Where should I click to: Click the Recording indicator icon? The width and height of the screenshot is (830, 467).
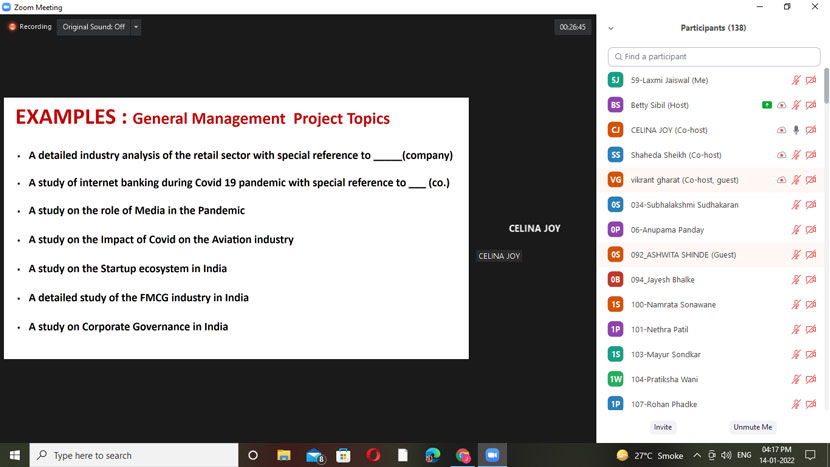coord(13,27)
